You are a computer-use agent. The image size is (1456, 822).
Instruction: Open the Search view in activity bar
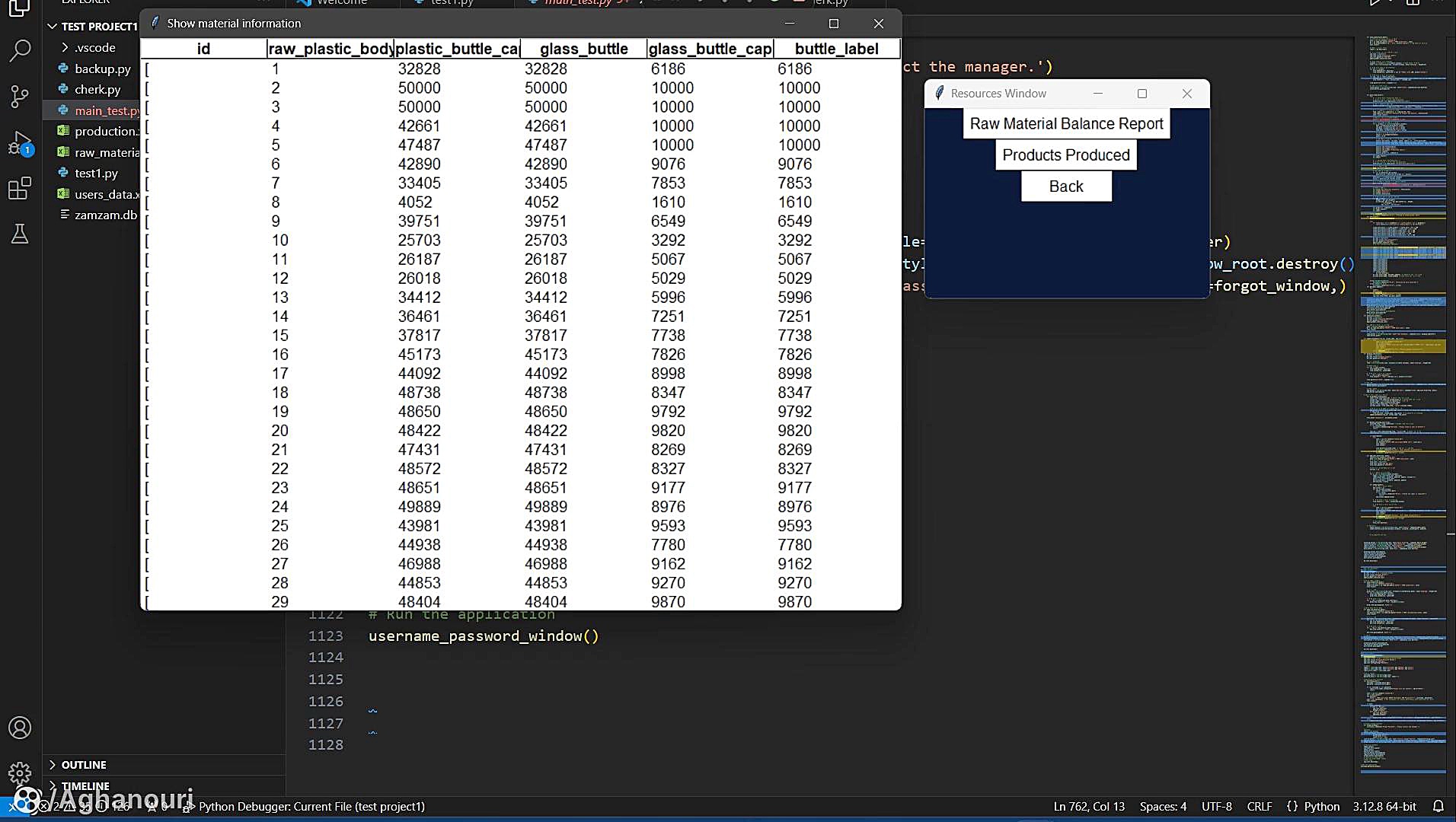click(20, 51)
